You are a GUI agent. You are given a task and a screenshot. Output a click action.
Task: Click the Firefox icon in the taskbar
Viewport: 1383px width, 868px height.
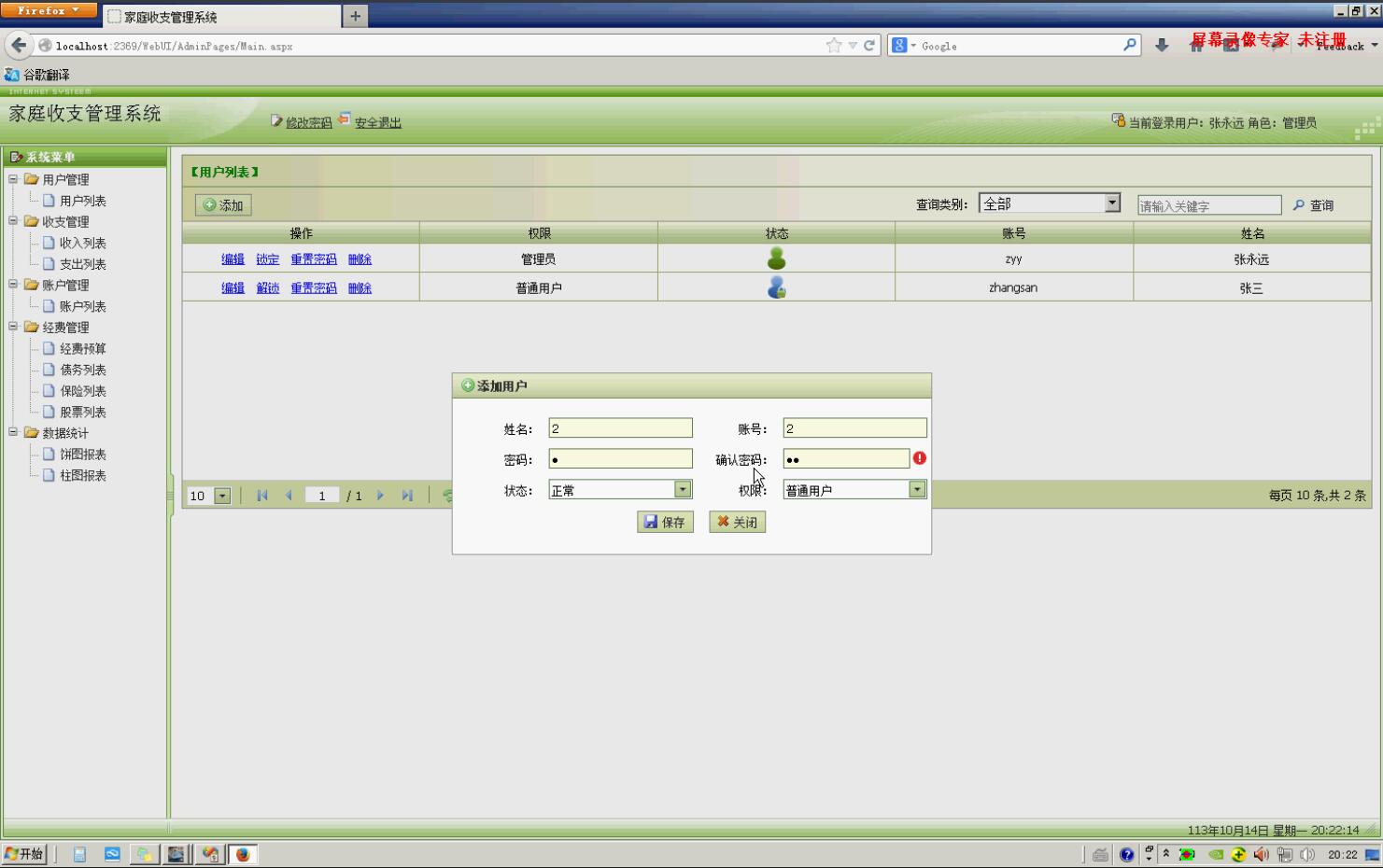point(243,854)
